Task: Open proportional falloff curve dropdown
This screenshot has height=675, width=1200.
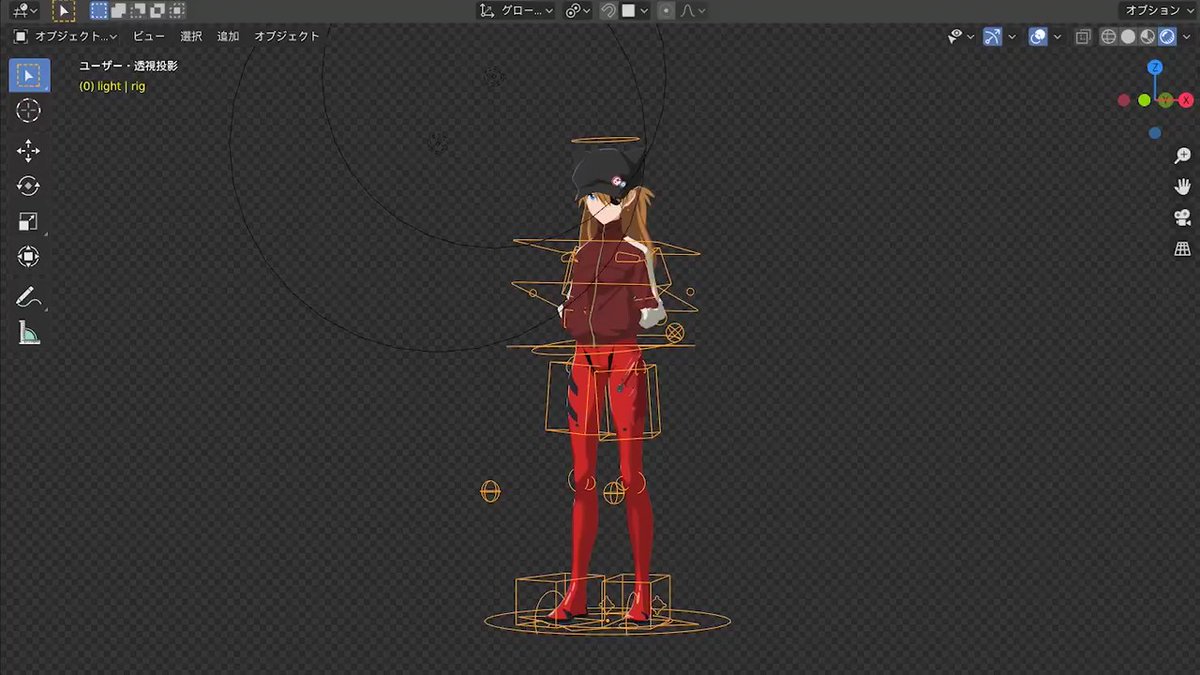Action: pos(693,11)
